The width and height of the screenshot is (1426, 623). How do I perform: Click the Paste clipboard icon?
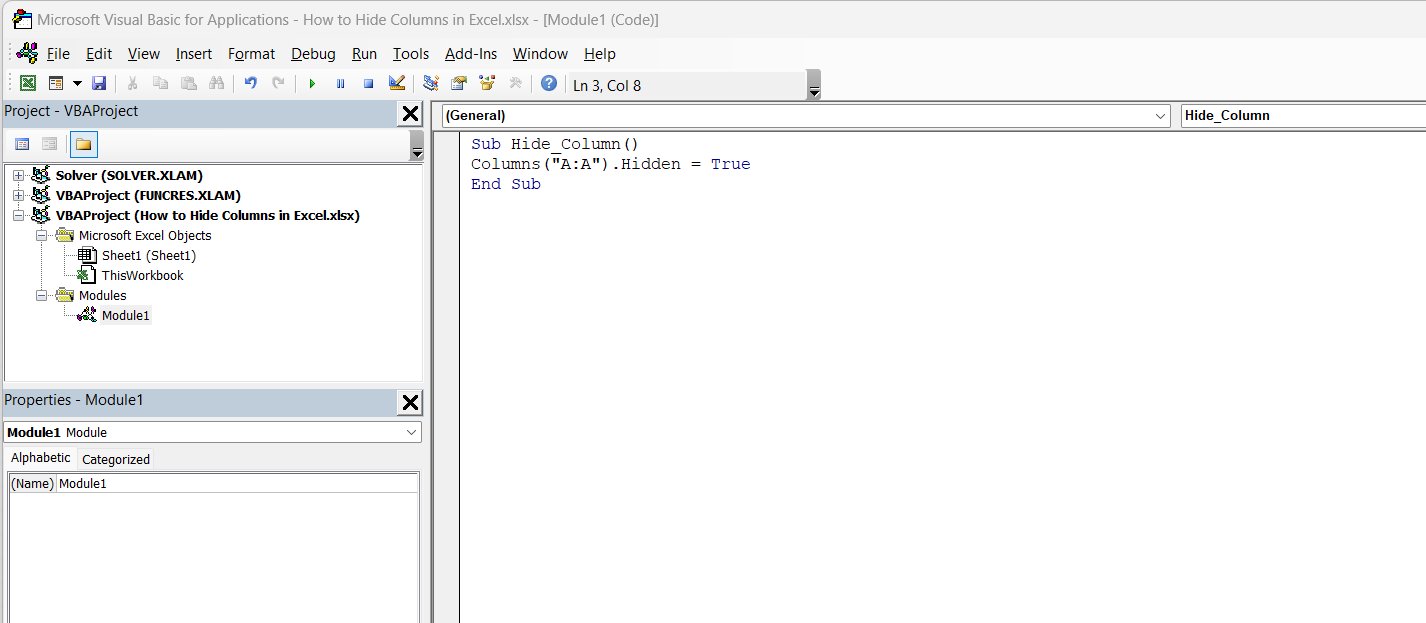click(x=188, y=84)
